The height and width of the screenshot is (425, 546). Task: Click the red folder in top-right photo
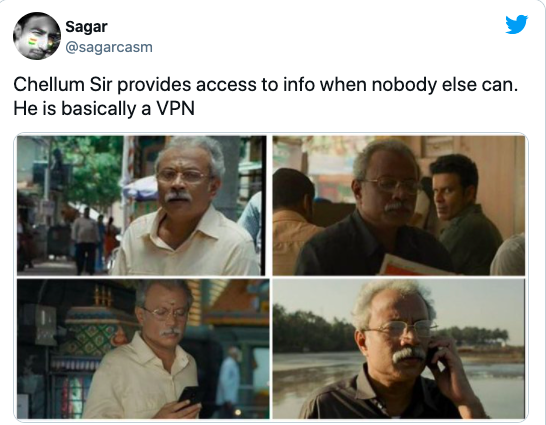pos(411,266)
